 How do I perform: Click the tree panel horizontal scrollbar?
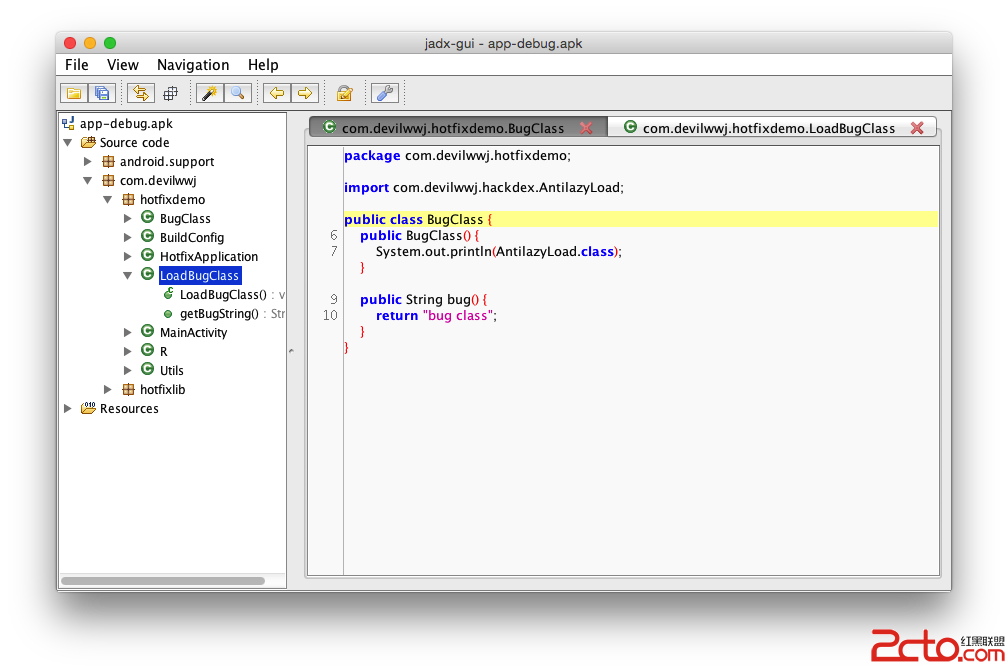click(163, 581)
